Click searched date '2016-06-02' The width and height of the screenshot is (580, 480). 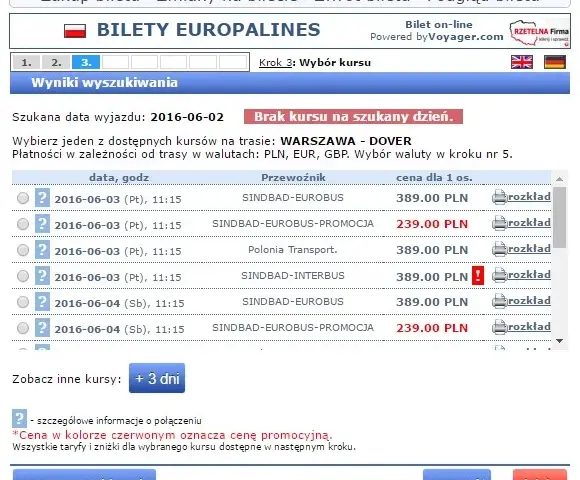coord(187,117)
